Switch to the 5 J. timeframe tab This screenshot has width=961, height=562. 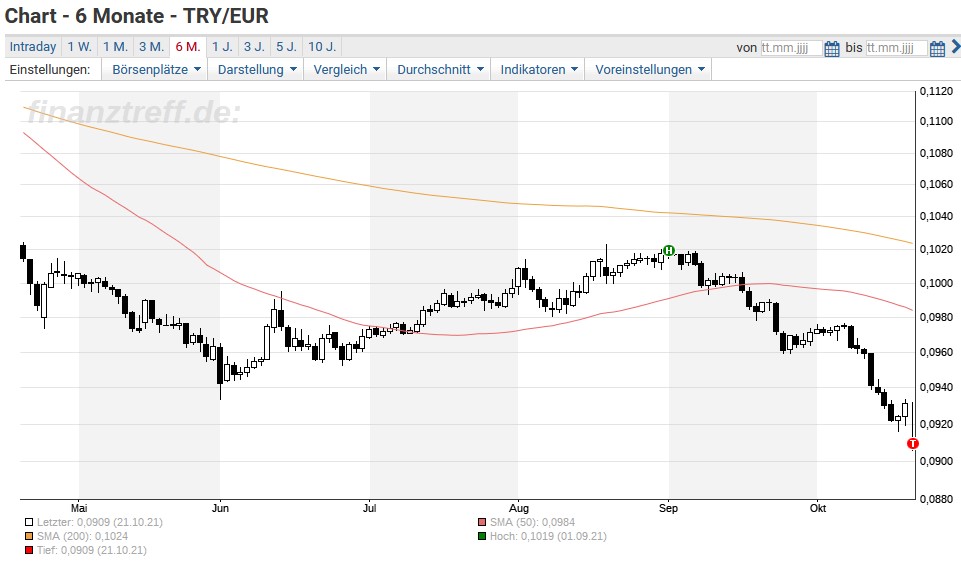tap(286, 47)
